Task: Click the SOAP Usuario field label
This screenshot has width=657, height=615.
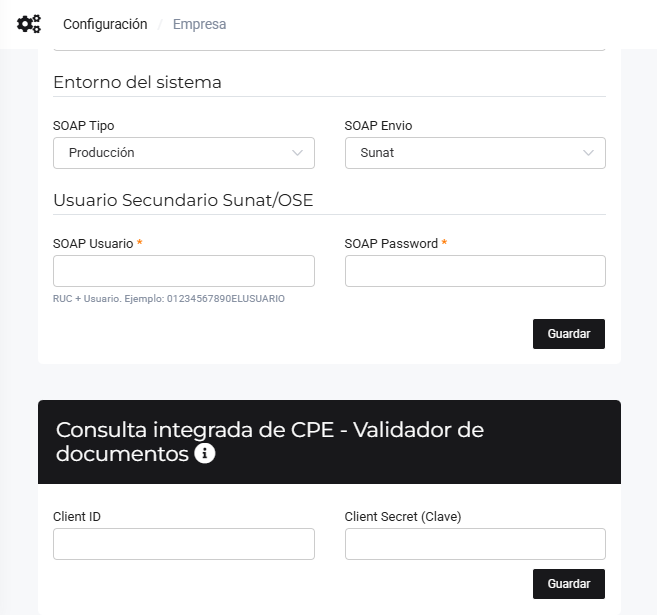Action: point(93,243)
